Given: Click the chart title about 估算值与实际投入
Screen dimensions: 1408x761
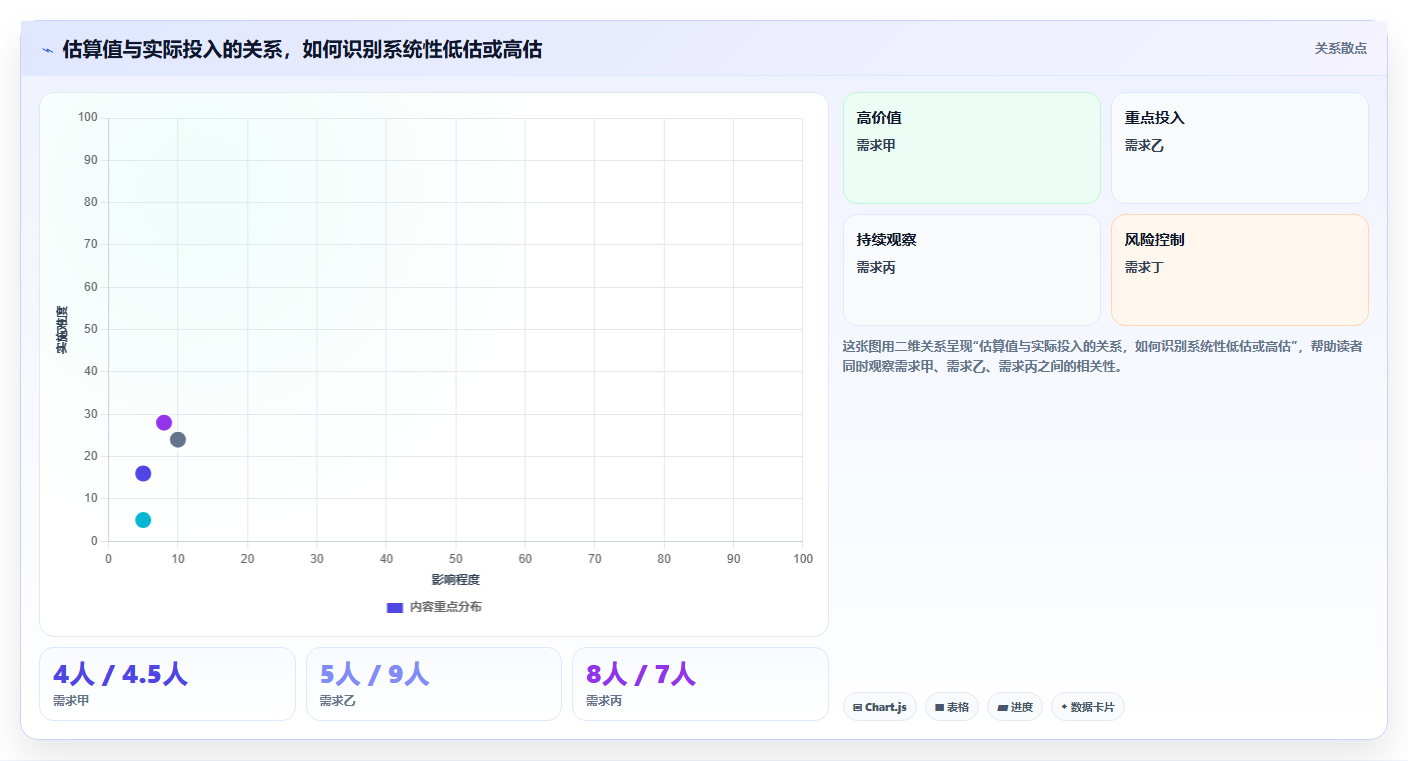Looking at the screenshot, I should pyautogui.click(x=302, y=50).
